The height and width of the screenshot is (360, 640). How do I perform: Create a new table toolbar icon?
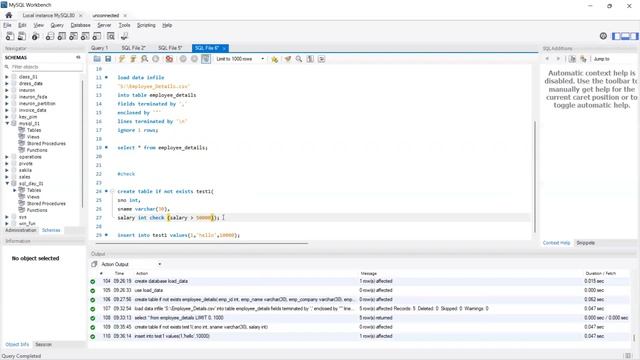coord(62,36)
